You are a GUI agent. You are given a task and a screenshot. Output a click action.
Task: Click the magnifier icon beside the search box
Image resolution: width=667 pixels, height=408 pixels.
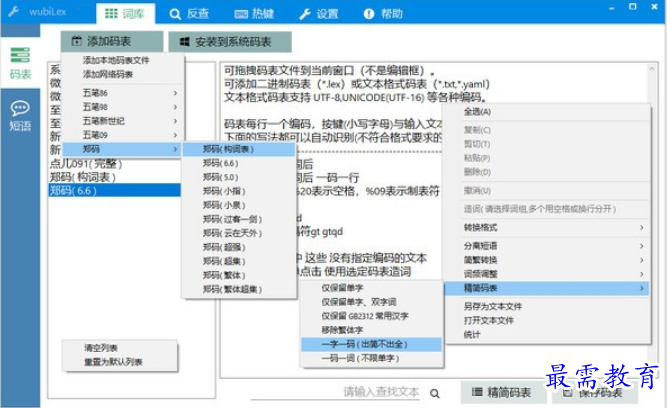tap(434, 394)
